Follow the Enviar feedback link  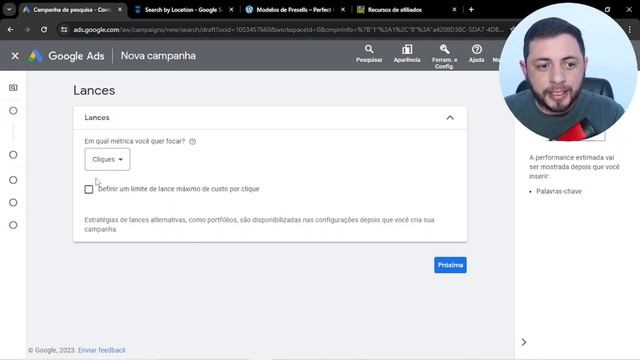102,350
